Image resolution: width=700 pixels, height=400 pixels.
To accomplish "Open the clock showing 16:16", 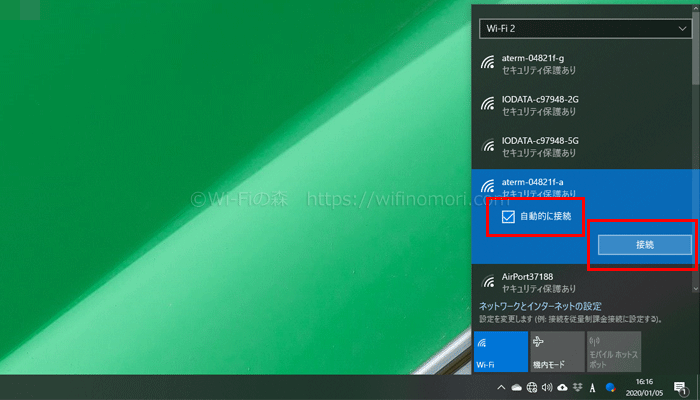I will pos(644,387).
